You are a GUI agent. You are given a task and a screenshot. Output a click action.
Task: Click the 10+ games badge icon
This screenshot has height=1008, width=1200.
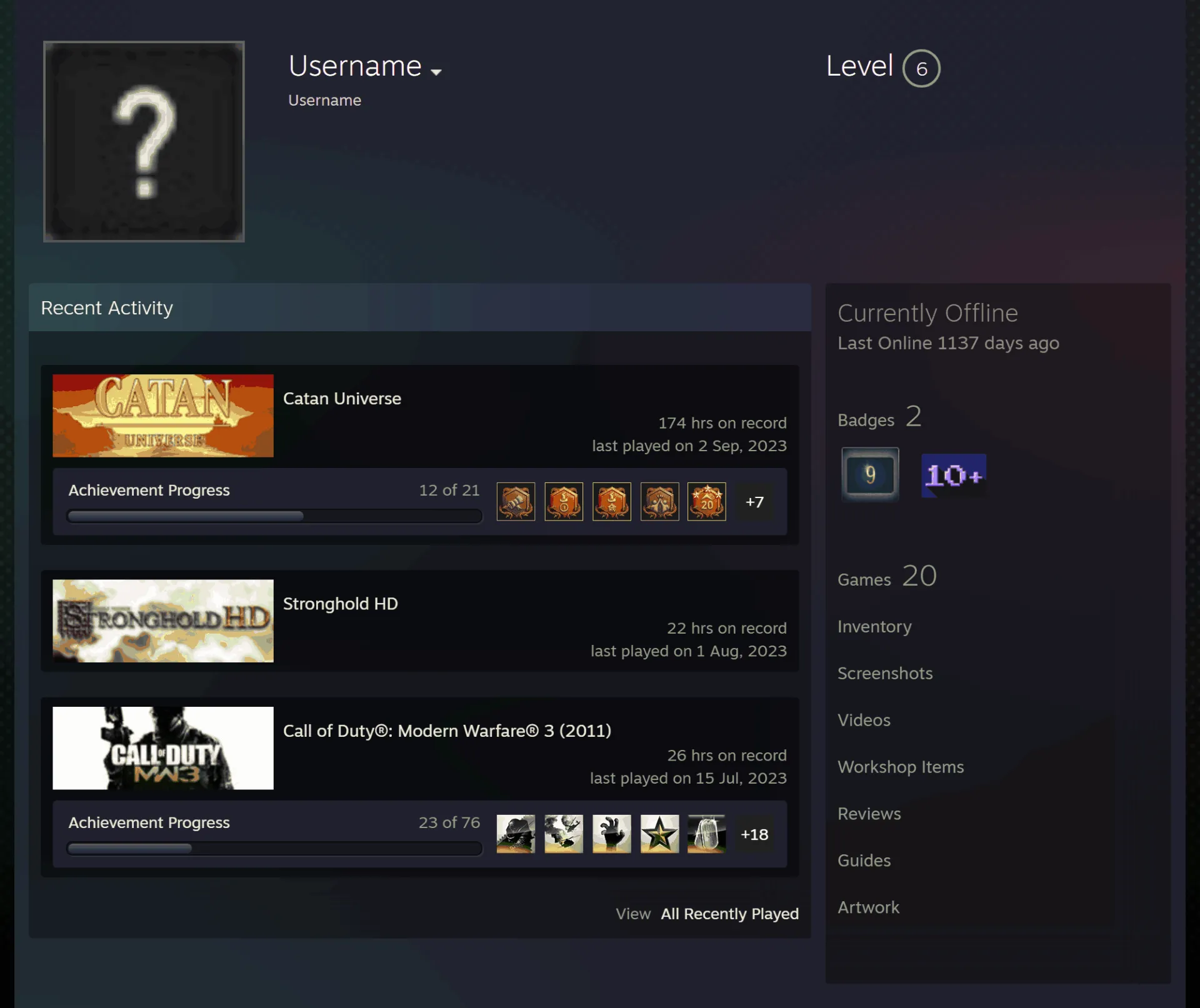[x=954, y=476]
